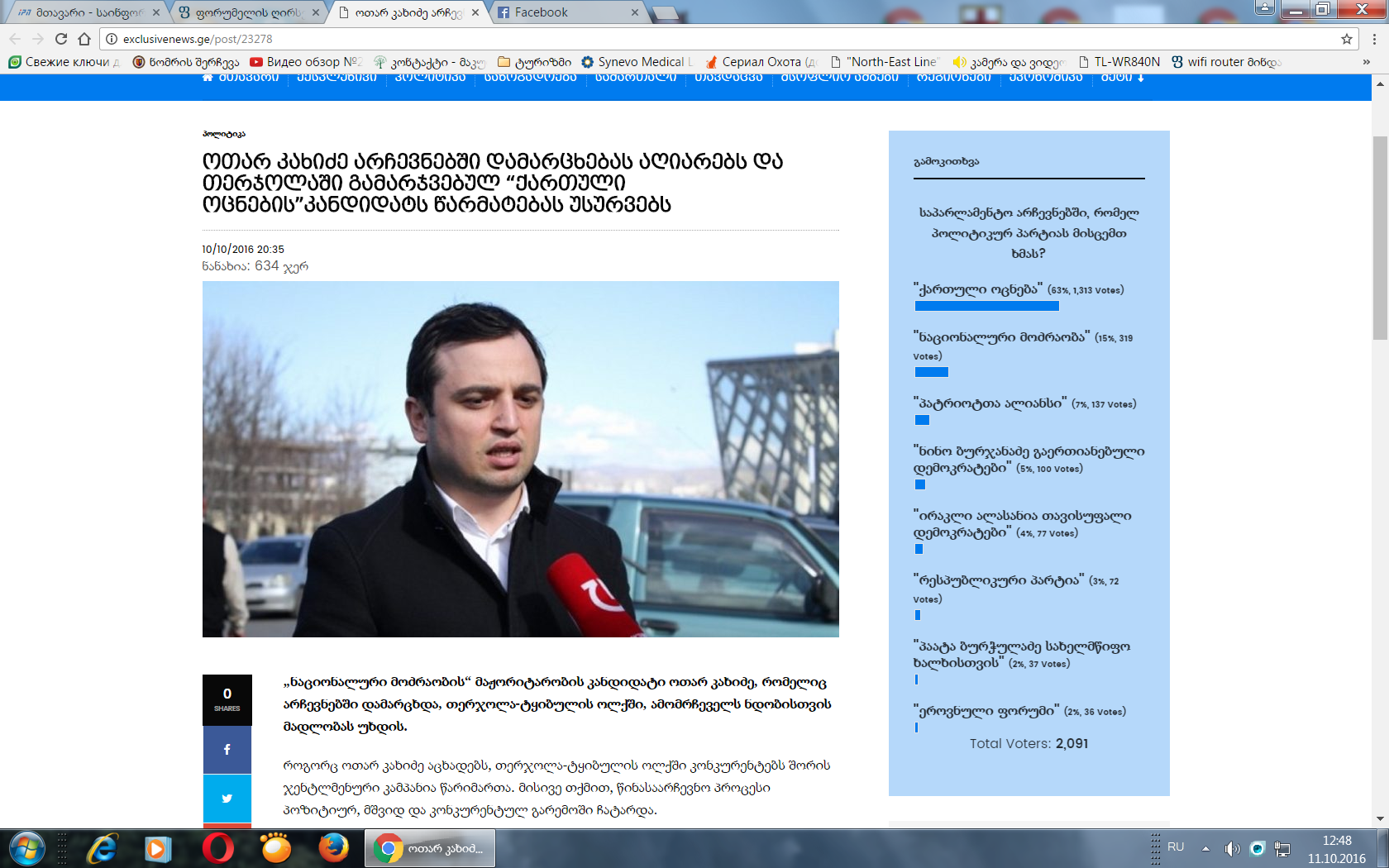Click the article headline text
Viewport: 1389px width, 868px height.
point(494,183)
